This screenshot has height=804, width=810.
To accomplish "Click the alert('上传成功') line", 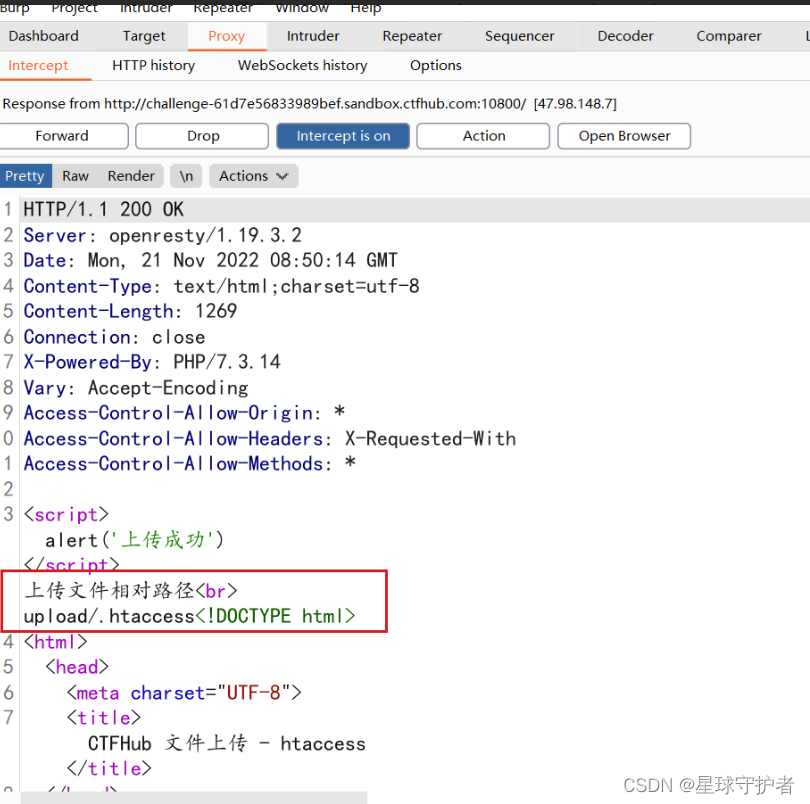I will tap(134, 540).
